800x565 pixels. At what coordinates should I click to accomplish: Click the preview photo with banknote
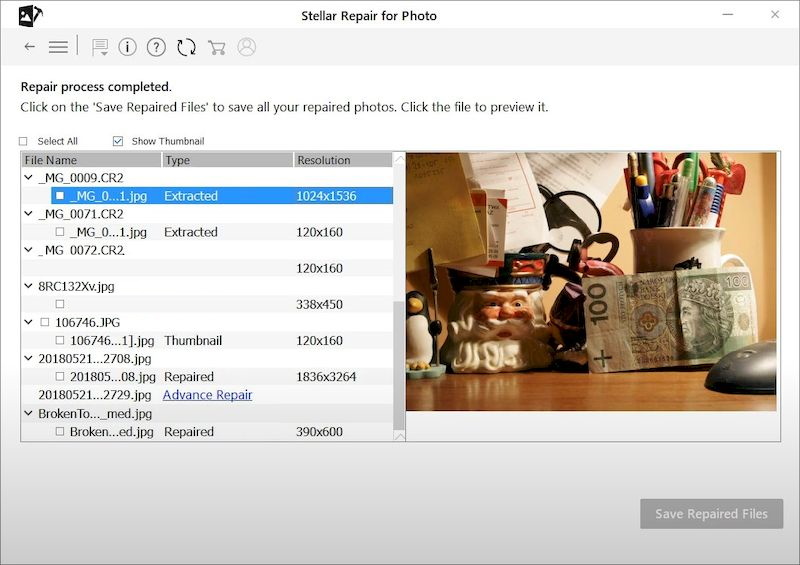[591, 281]
